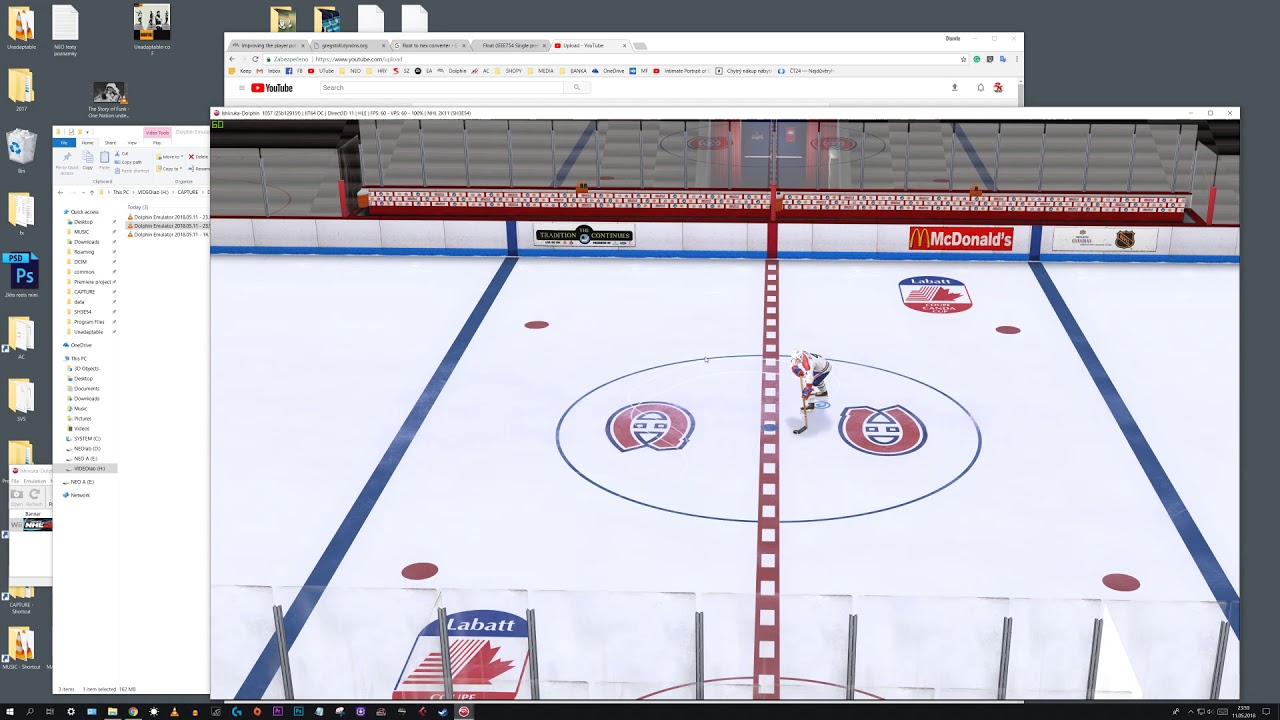The width and height of the screenshot is (1280, 720).
Task: Click Open button in Dolphin main window
Action: click(x=17, y=498)
